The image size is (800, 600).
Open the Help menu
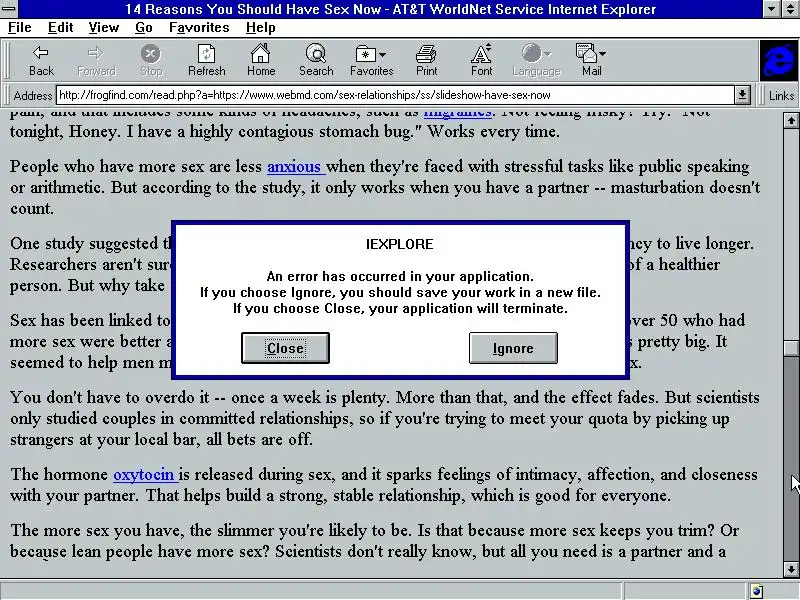(260, 28)
